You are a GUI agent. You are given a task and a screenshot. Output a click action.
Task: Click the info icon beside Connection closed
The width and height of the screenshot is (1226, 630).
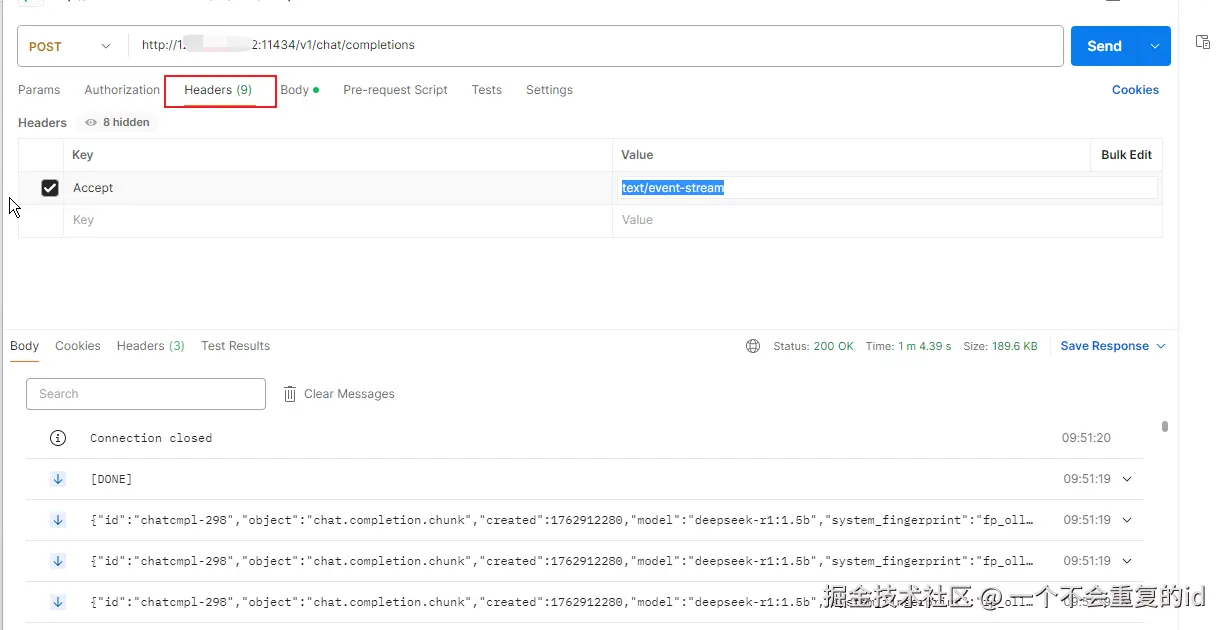58,438
